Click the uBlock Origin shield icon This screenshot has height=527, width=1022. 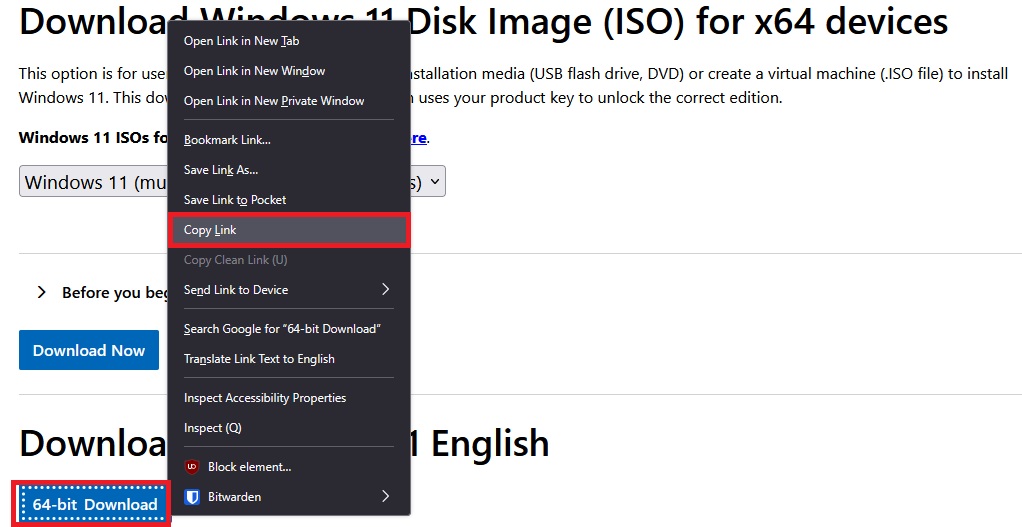pyautogui.click(x=192, y=467)
